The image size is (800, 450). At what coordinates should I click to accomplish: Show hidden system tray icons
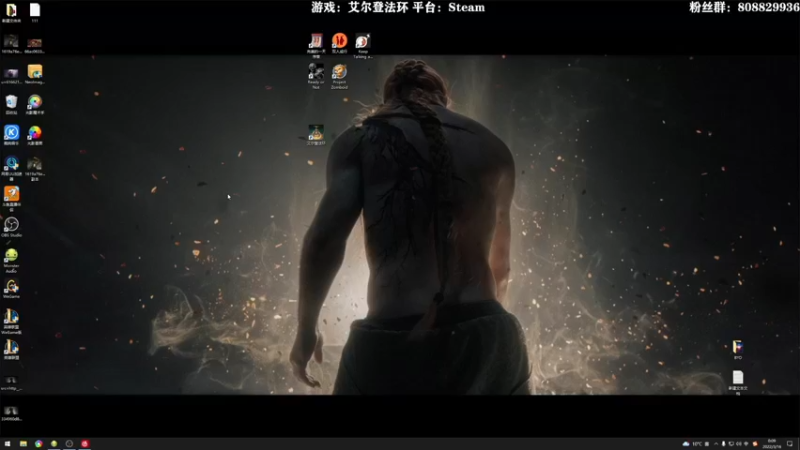[x=716, y=444]
